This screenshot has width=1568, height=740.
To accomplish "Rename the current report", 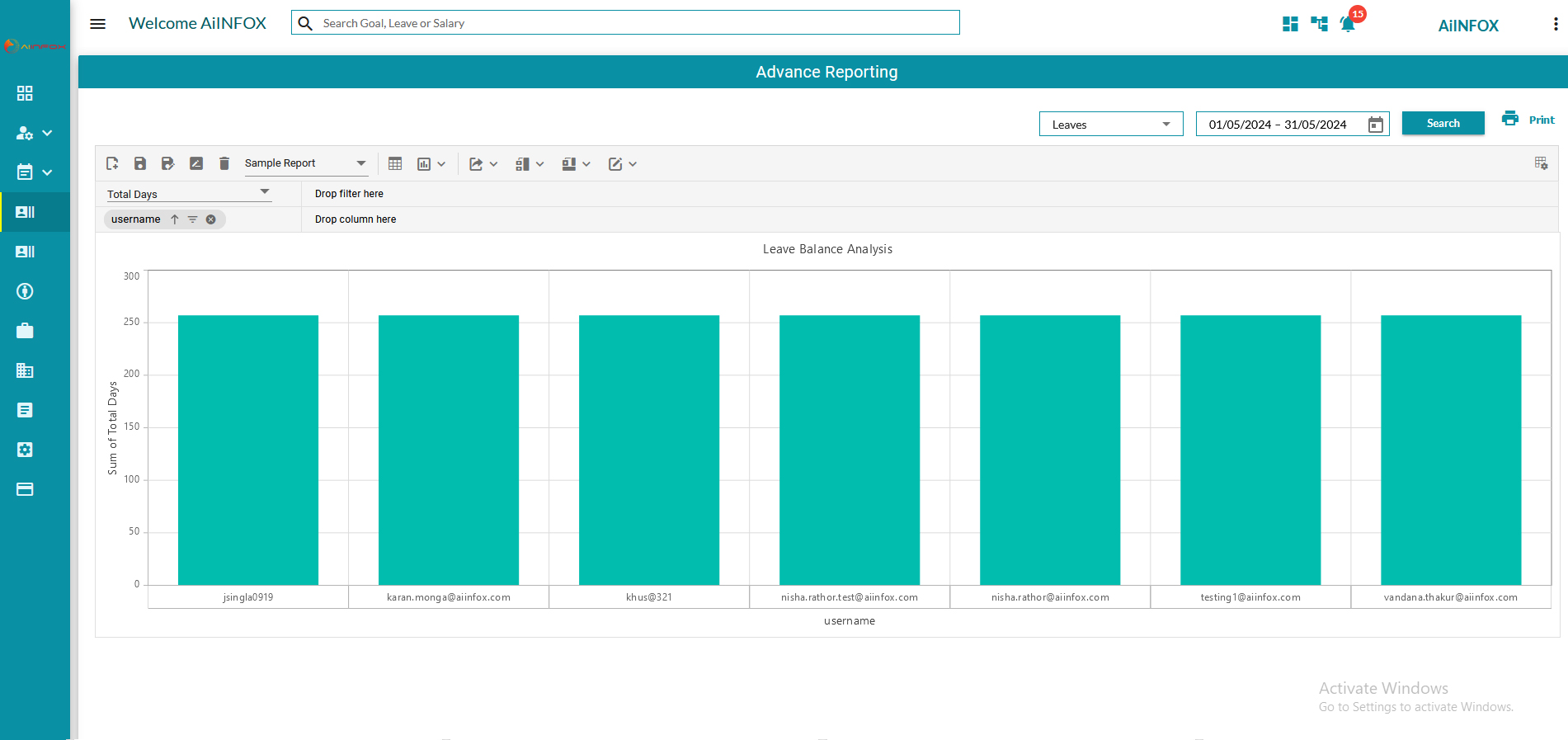I will 196,163.
